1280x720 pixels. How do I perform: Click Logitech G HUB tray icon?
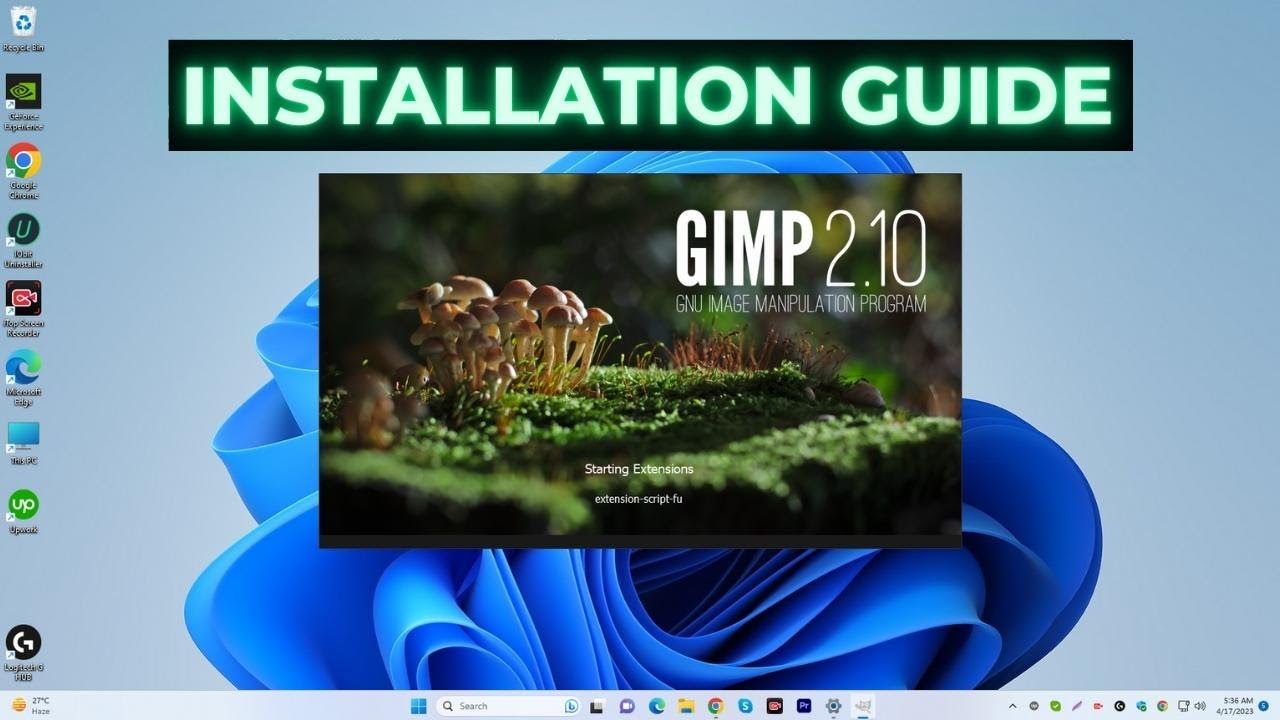(1119, 706)
